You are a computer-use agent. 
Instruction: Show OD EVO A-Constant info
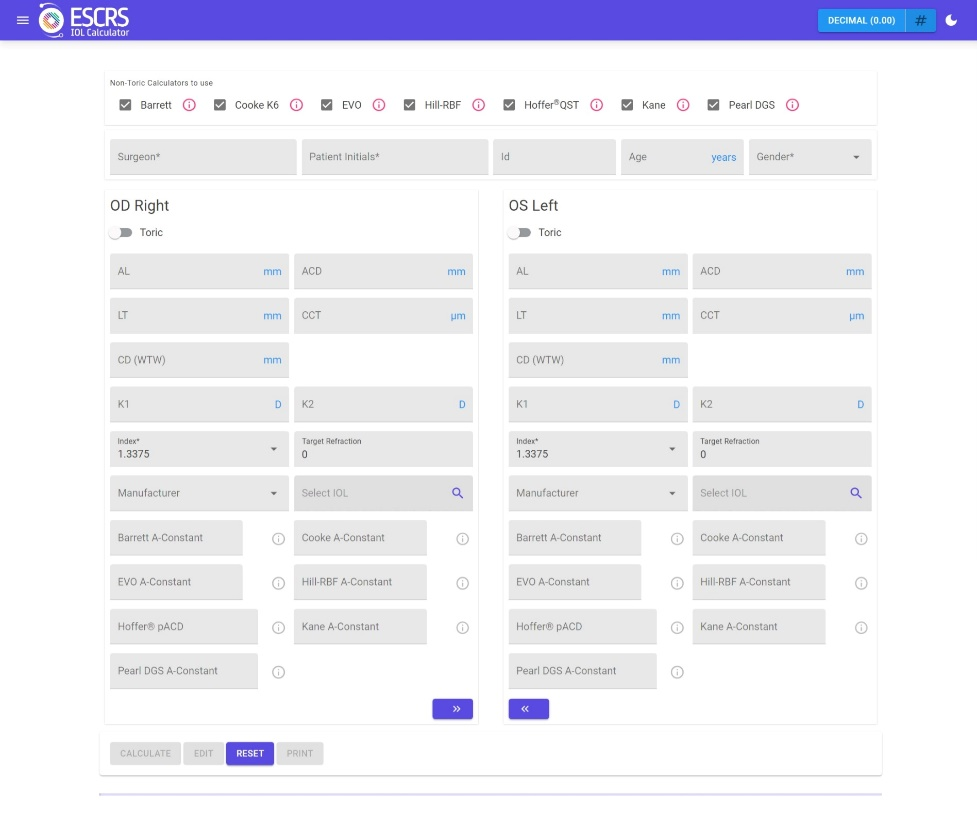click(x=279, y=583)
